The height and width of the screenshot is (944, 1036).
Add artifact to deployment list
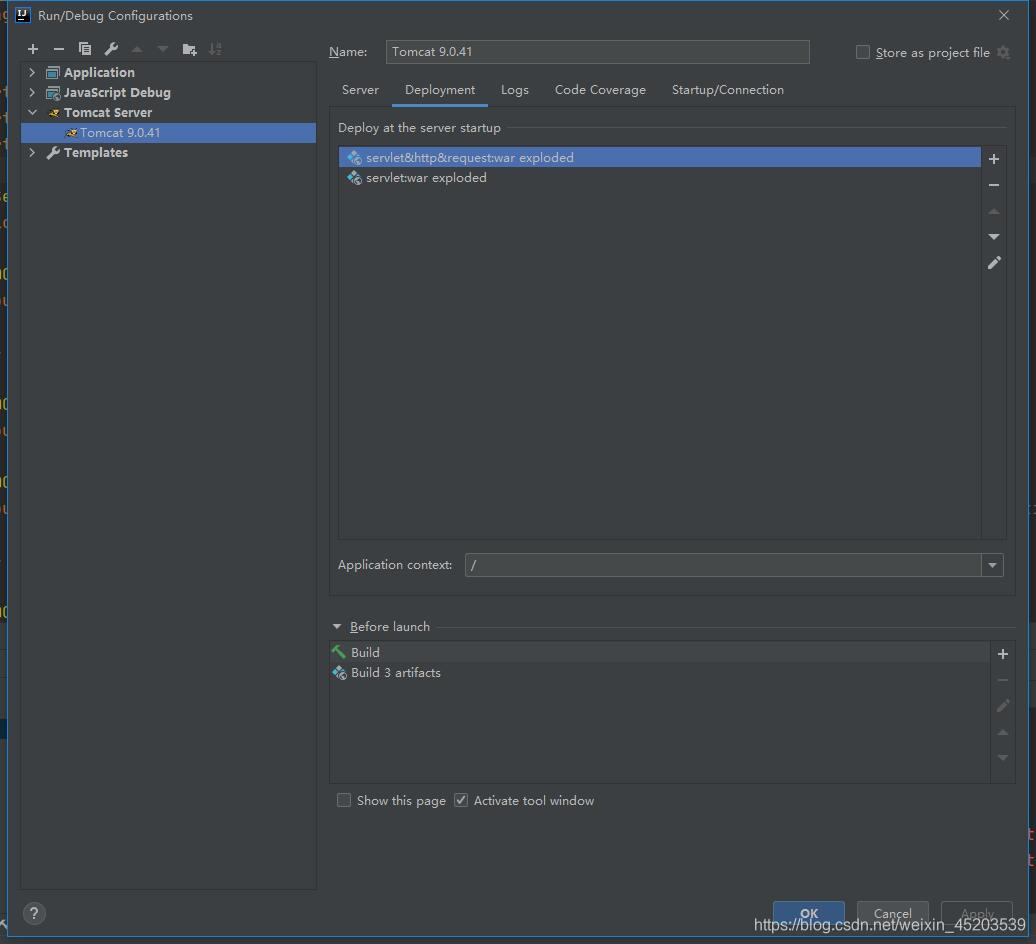(994, 159)
